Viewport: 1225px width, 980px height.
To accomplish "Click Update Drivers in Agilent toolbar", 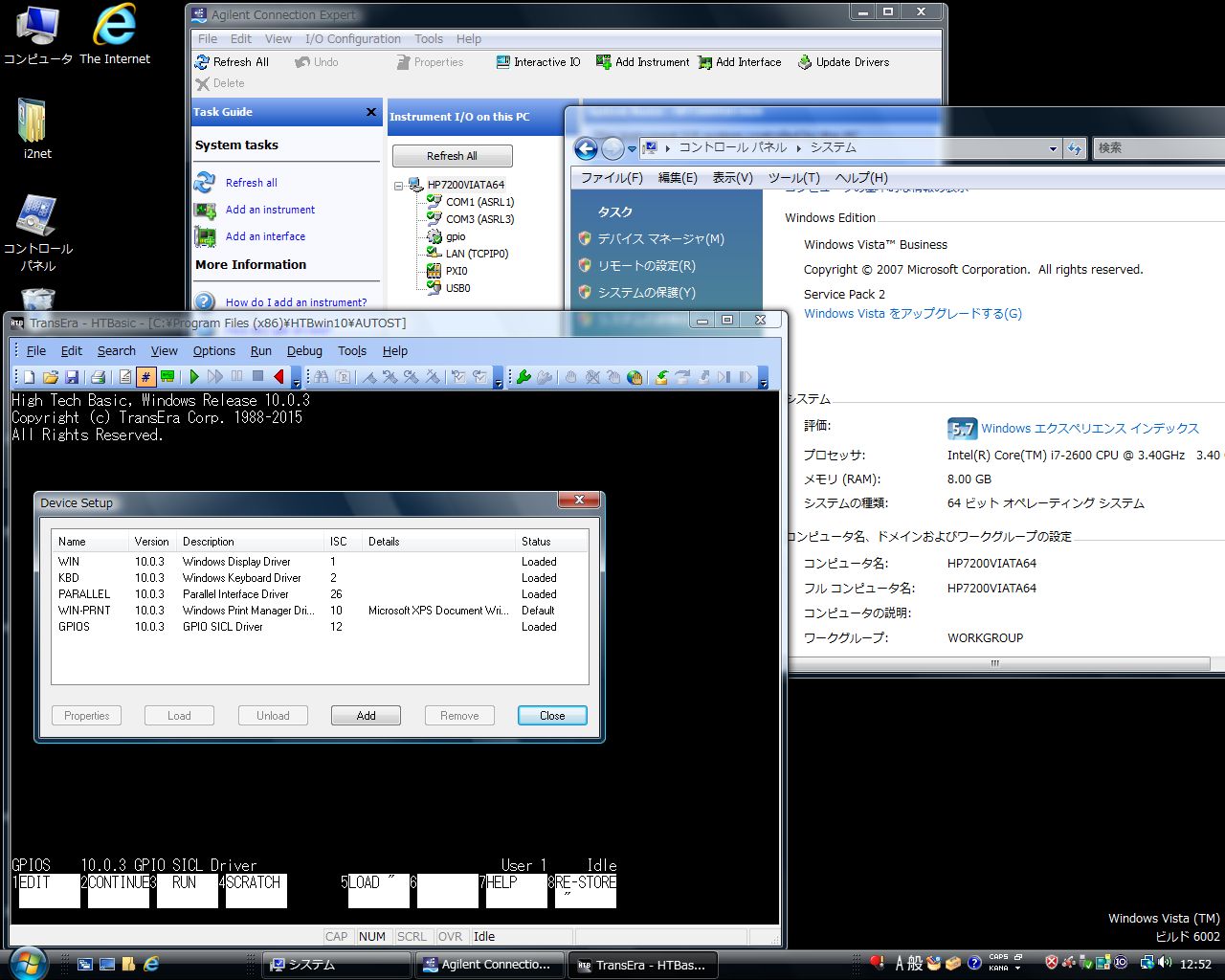I will point(843,62).
